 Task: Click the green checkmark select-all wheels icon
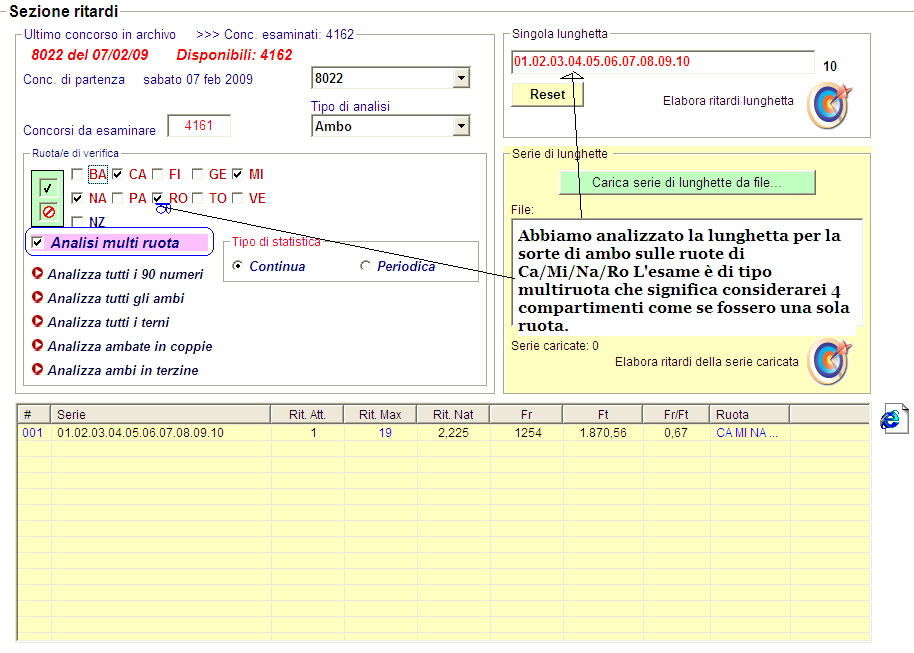pyautogui.click(x=47, y=187)
